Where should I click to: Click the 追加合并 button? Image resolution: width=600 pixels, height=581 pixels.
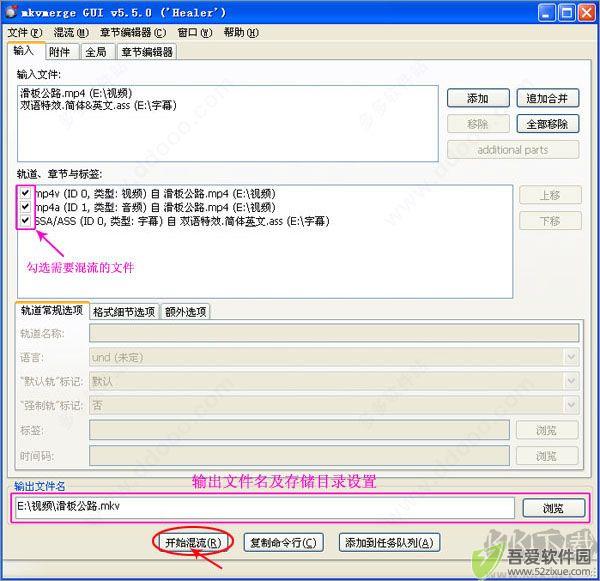[x=548, y=98]
